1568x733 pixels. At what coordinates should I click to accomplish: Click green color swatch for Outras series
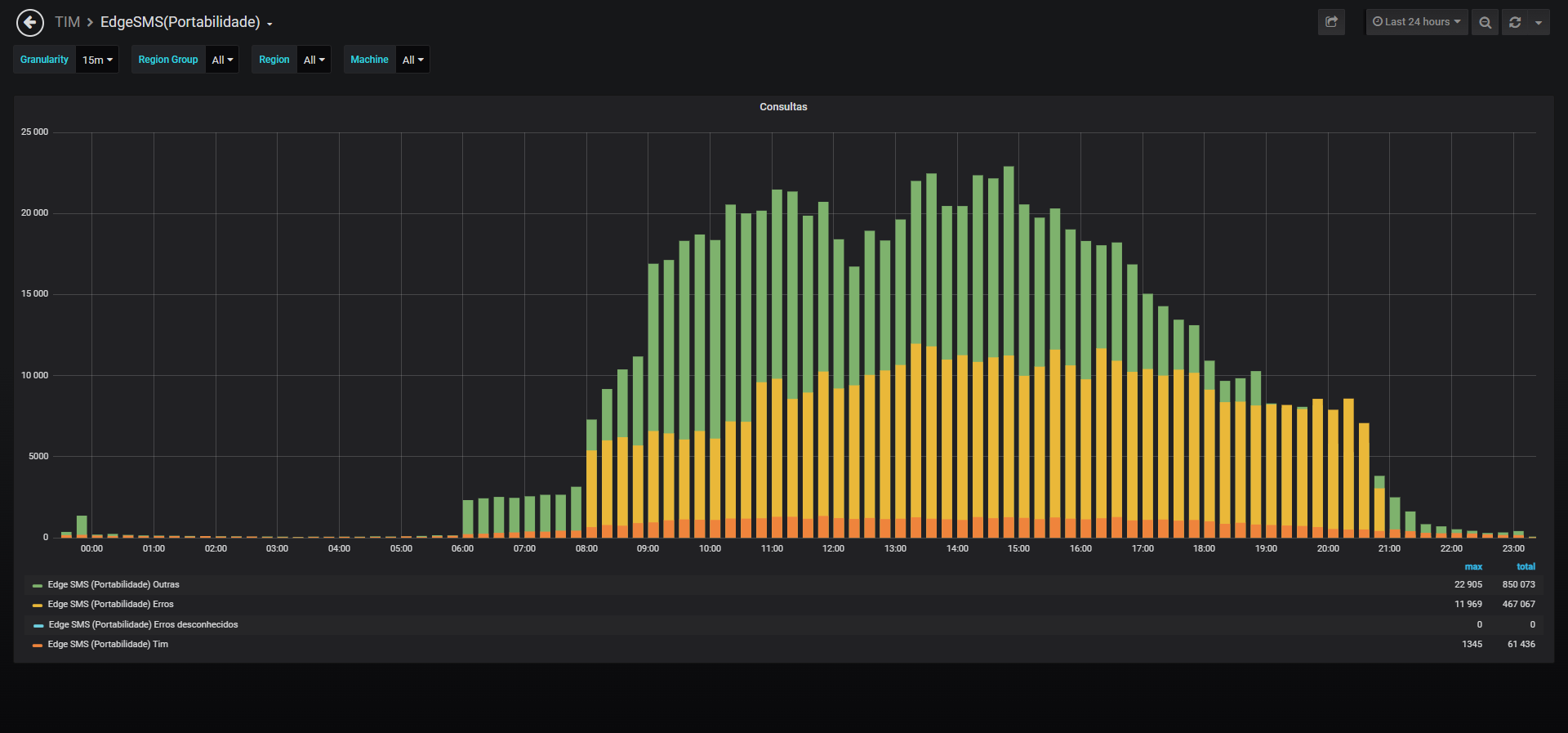click(38, 586)
